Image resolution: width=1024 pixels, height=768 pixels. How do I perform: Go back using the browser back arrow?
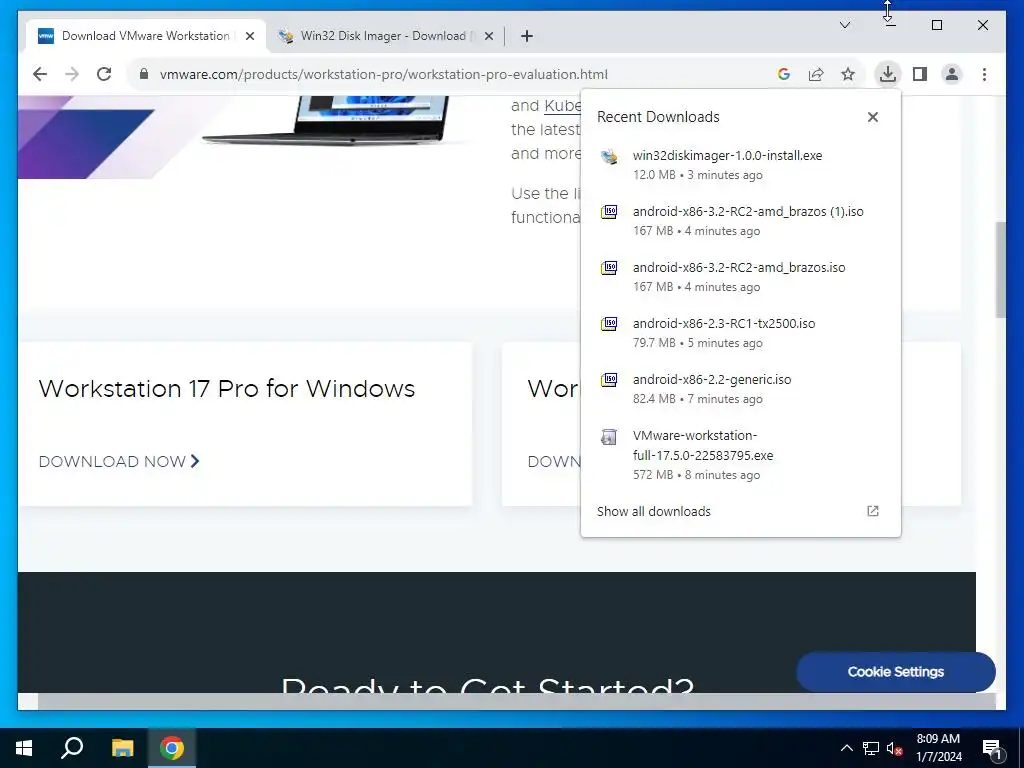[x=40, y=74]
